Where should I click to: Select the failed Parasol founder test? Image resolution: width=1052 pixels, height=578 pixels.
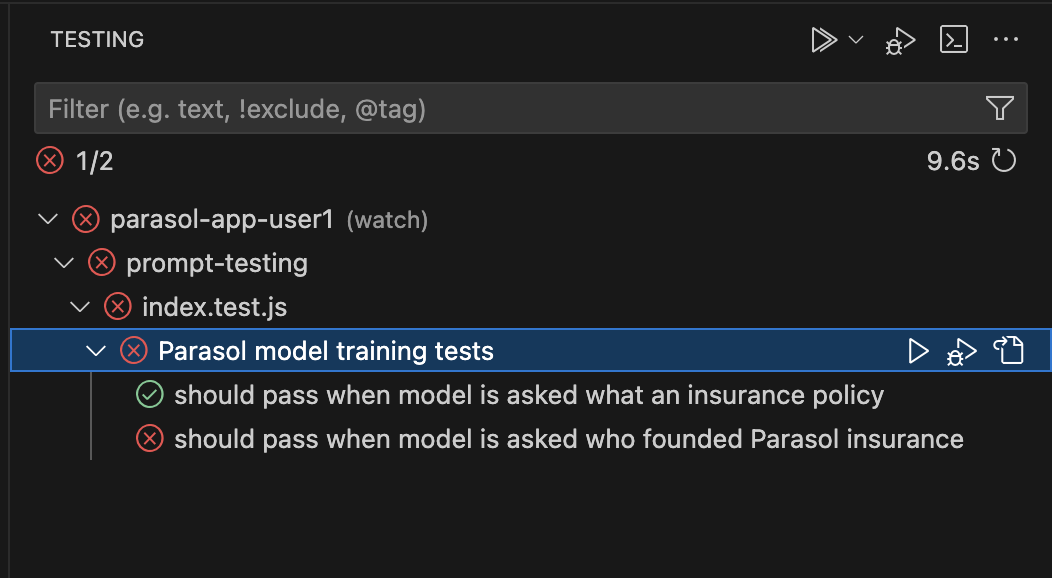[568, 438]
